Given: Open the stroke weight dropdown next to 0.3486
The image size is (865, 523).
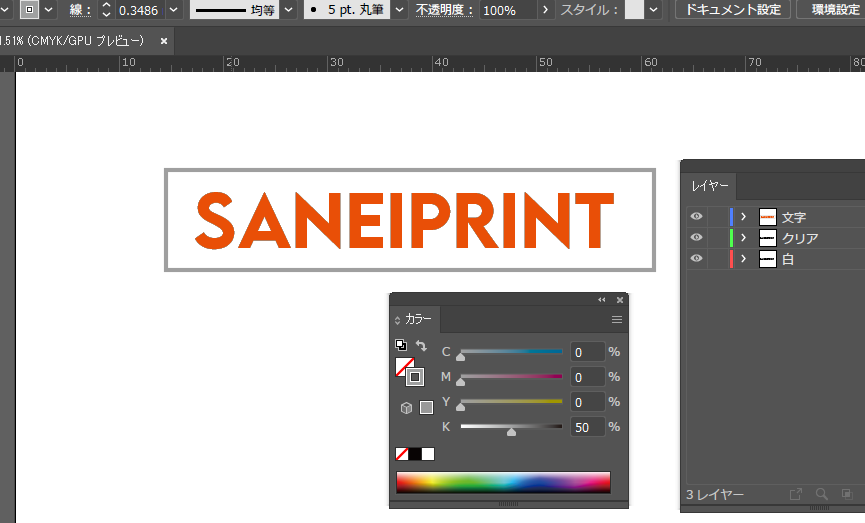Looking at the screenshot, I should pyautogui.click(x=173, y=9).
